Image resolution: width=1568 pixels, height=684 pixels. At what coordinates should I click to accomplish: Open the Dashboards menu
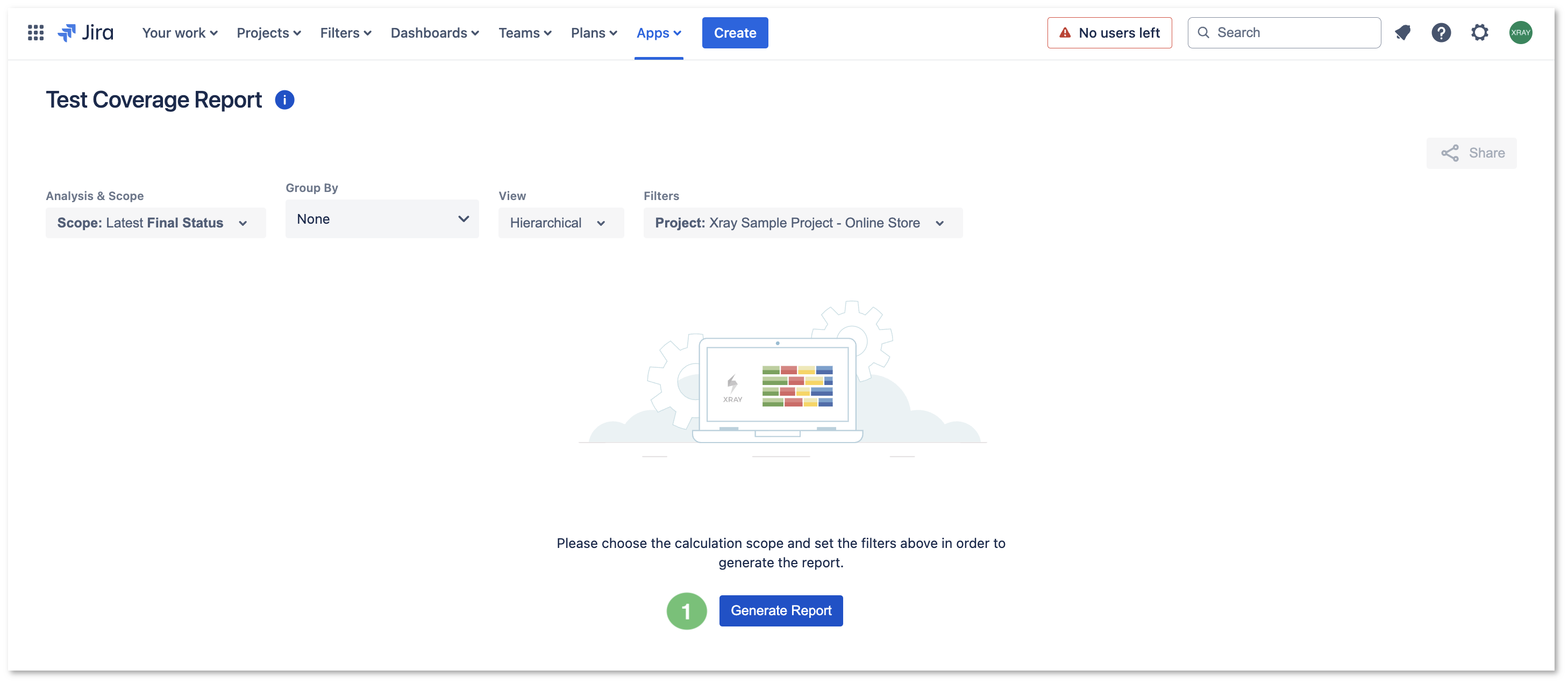(434, 33)
